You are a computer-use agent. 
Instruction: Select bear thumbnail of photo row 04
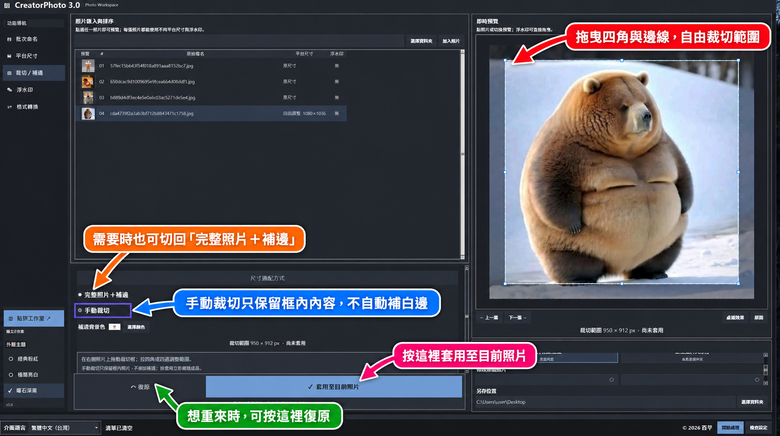pos(88,113)
